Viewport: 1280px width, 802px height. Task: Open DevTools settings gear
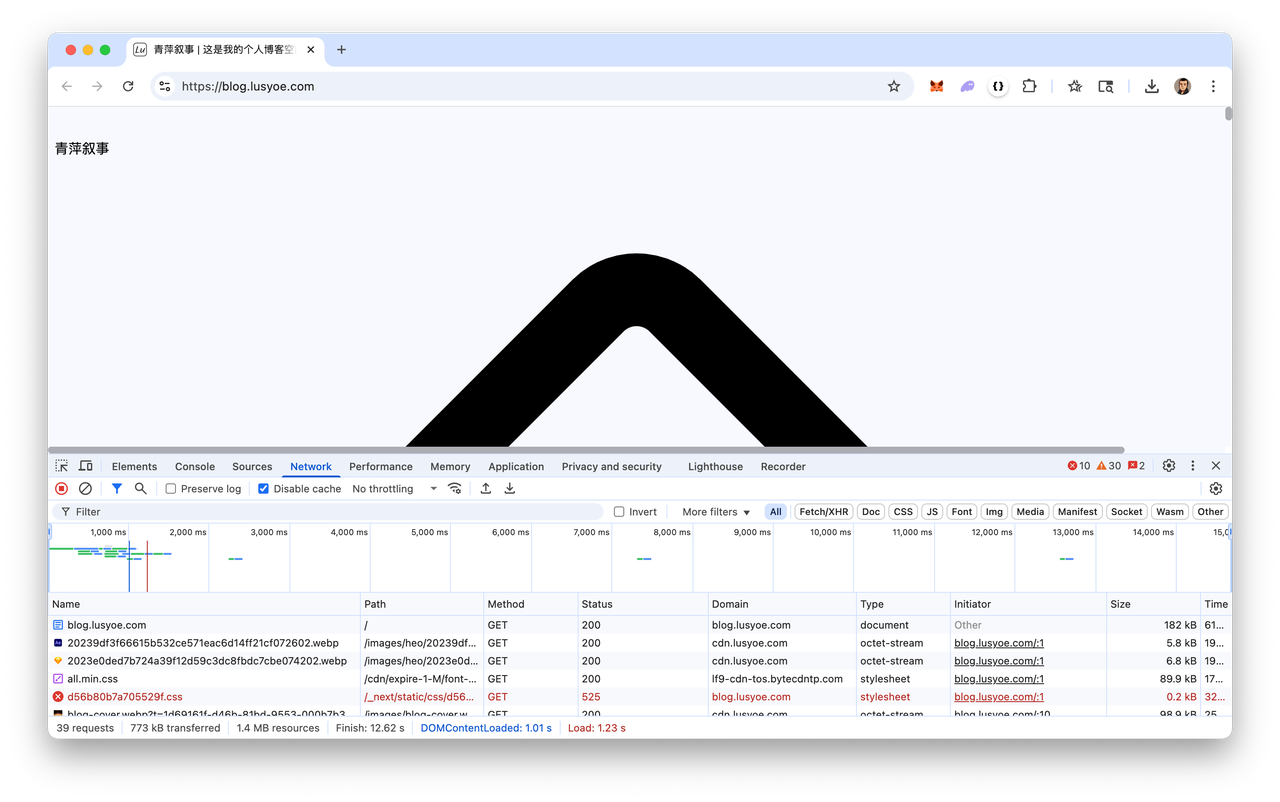click(x=1168, y=466)
